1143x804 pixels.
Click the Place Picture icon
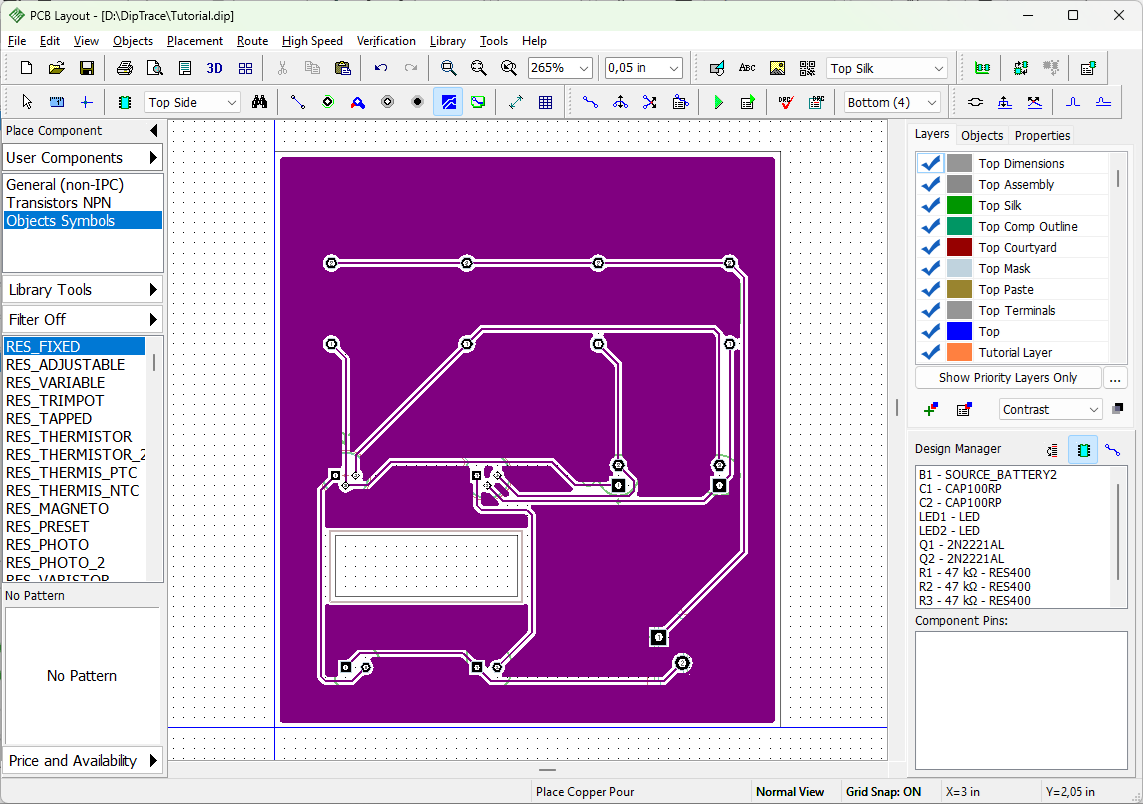777,68
